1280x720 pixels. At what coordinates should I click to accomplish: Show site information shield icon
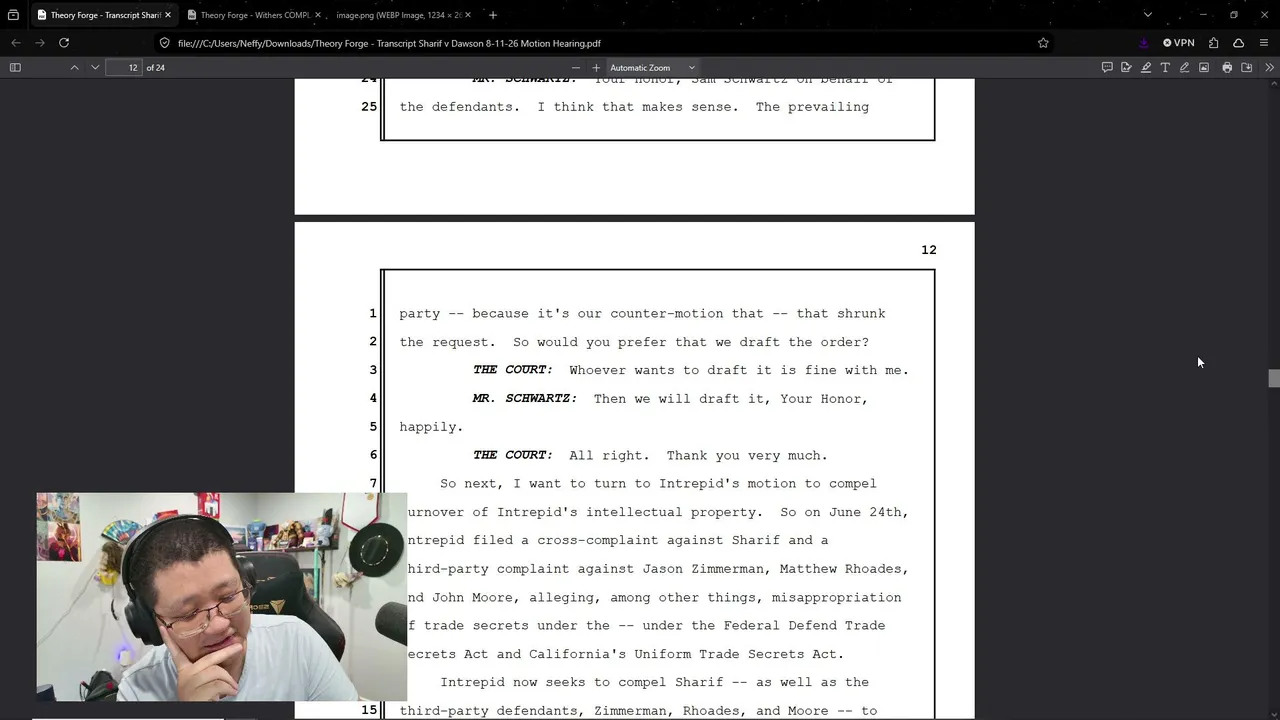(165, 43)
